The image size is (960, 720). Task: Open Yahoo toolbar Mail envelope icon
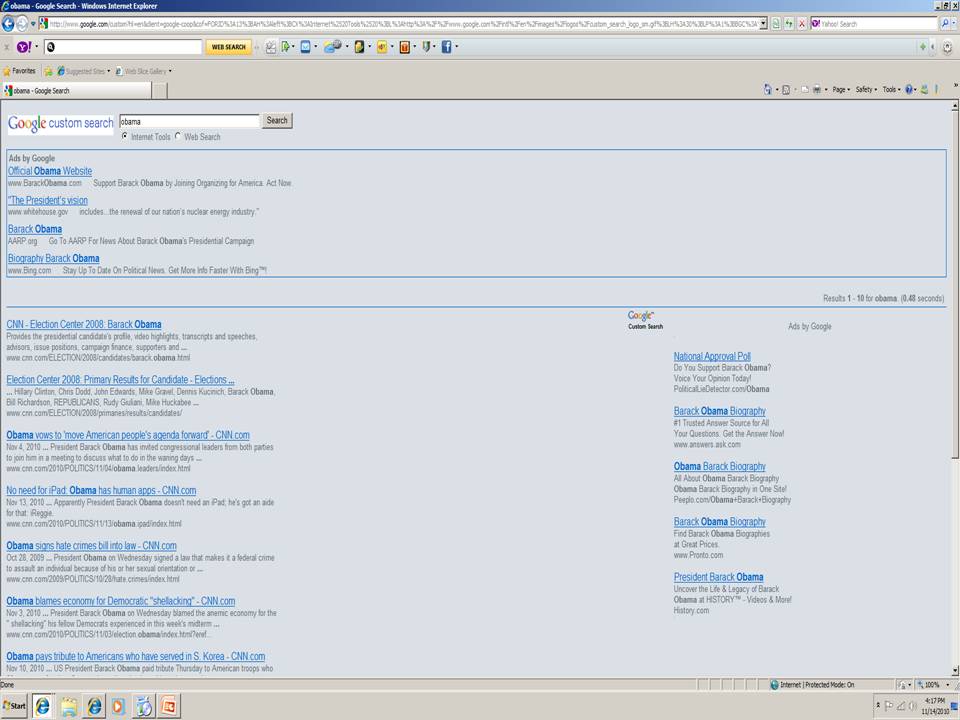pos(305,47)
